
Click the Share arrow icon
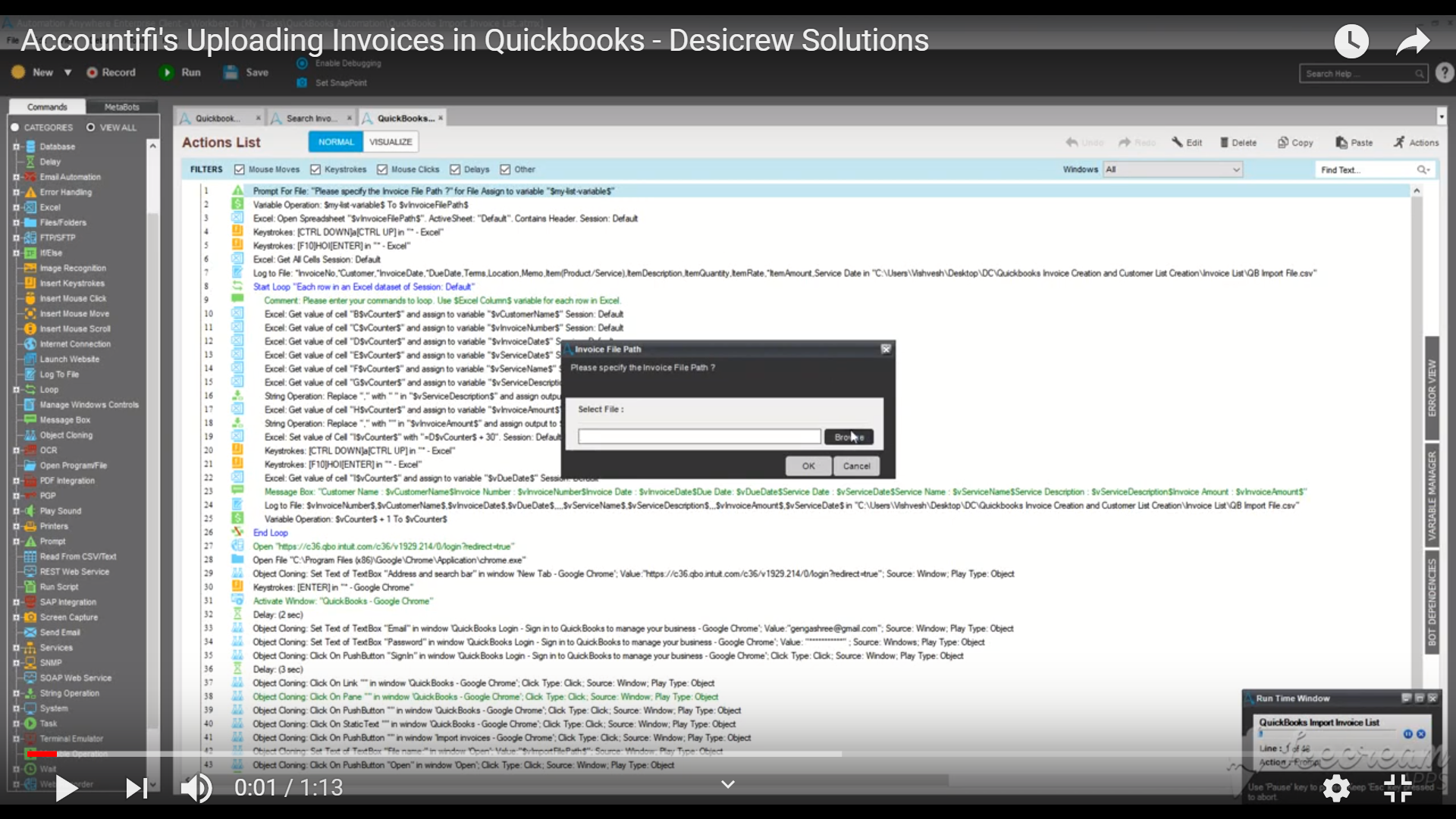tap(1412, 41)
